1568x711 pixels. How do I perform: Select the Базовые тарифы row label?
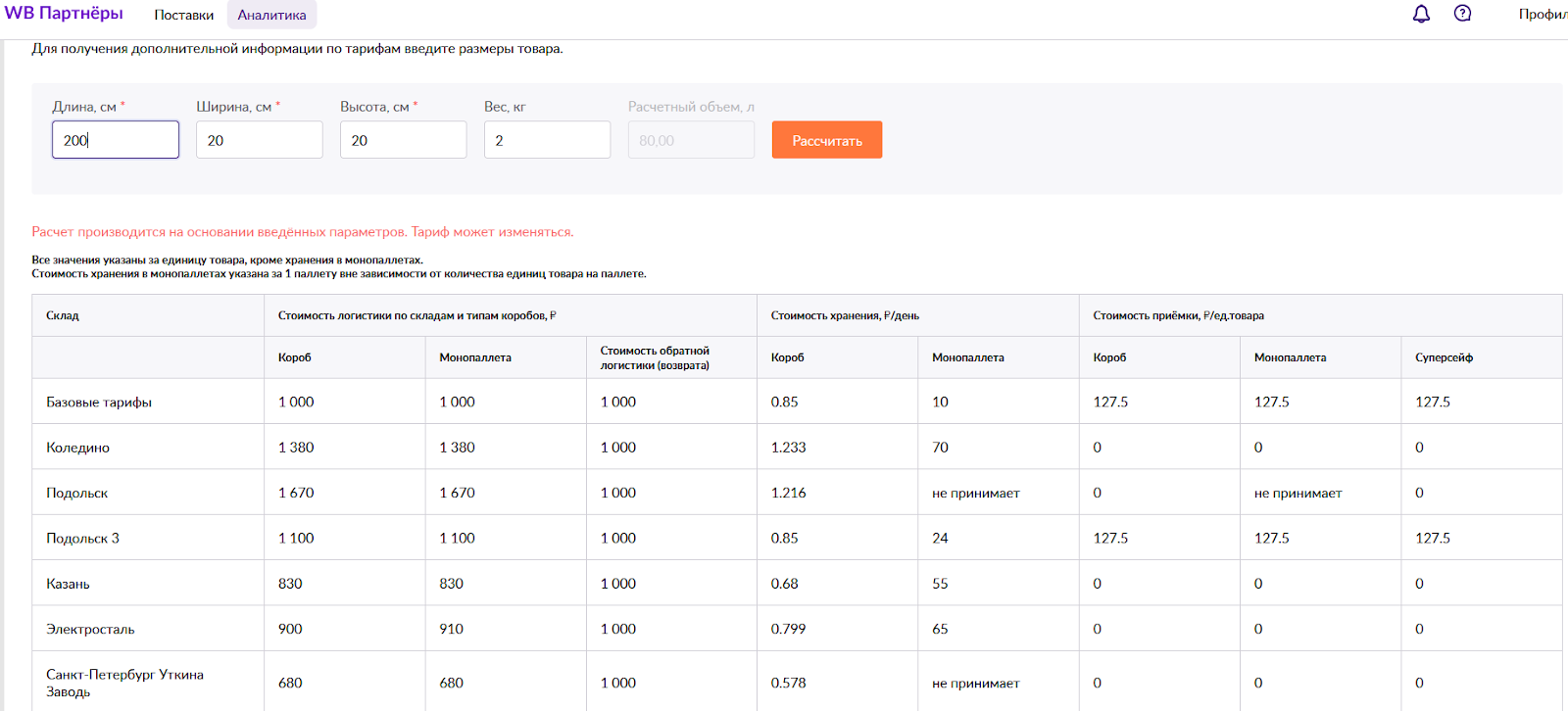pyautogui.click(x=99, y=402)
